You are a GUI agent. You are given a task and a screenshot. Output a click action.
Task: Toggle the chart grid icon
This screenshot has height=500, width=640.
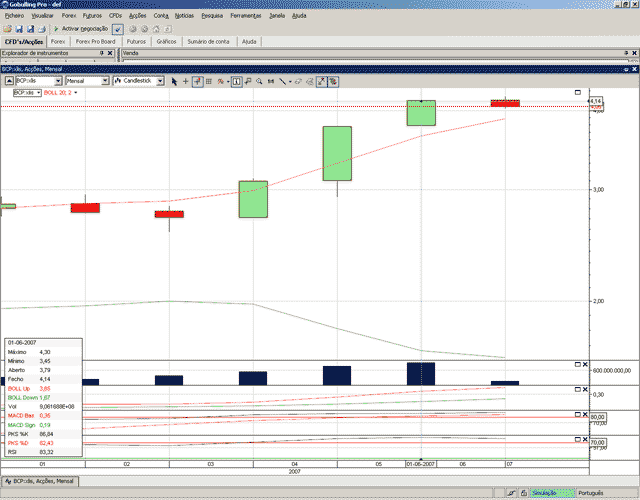[209, 82]
